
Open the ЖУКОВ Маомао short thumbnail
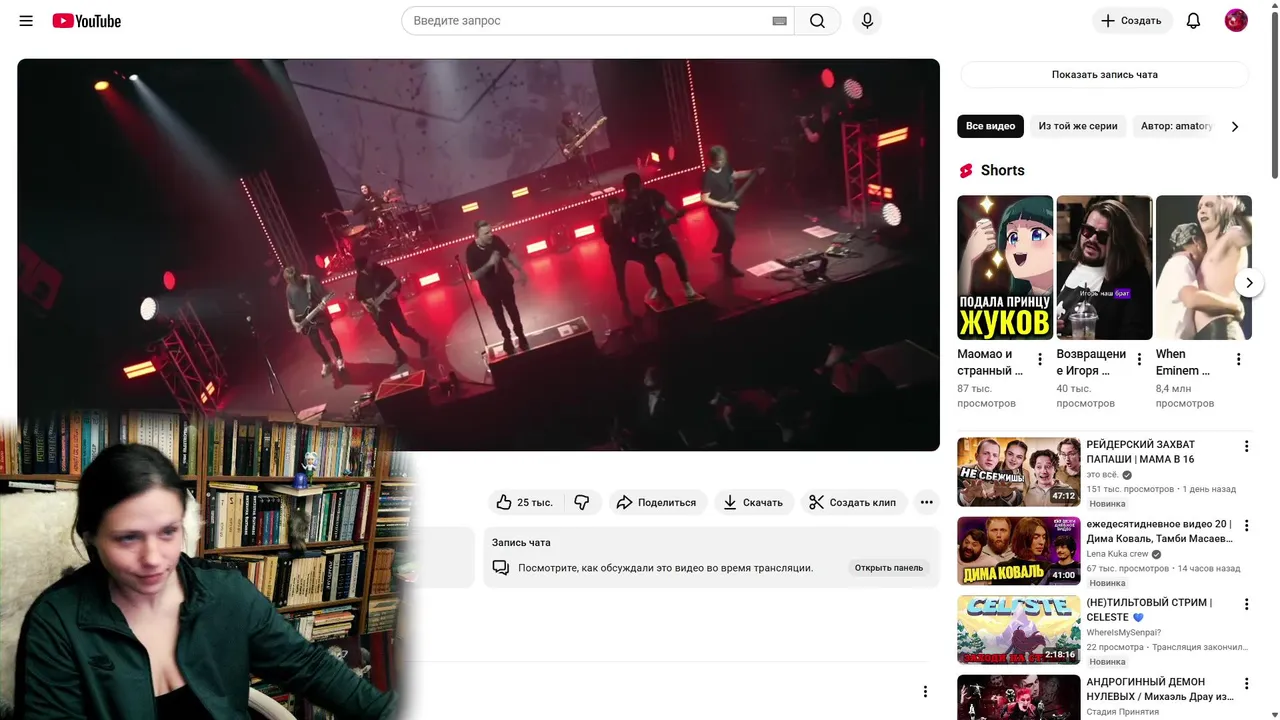[1005, 267]
